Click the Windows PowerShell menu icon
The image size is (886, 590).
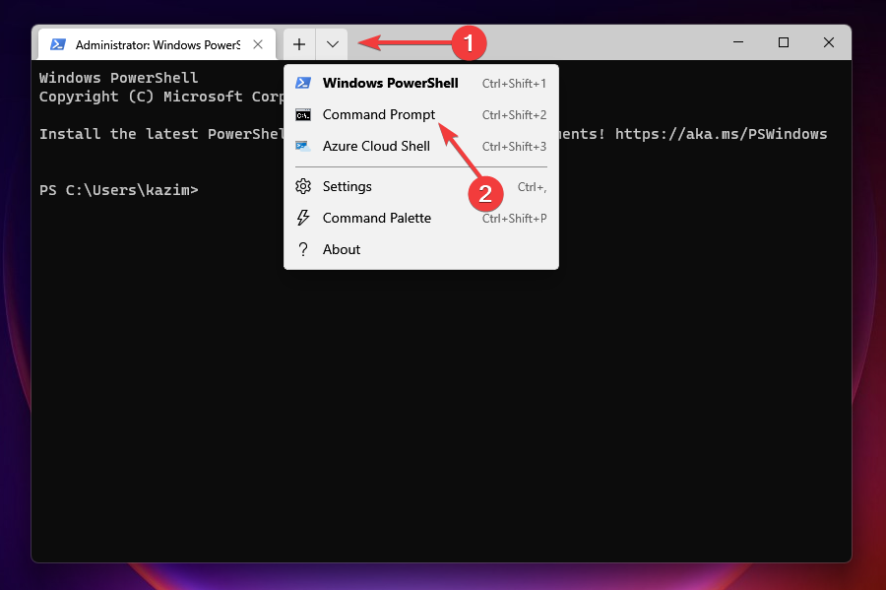tap(303, 83)
